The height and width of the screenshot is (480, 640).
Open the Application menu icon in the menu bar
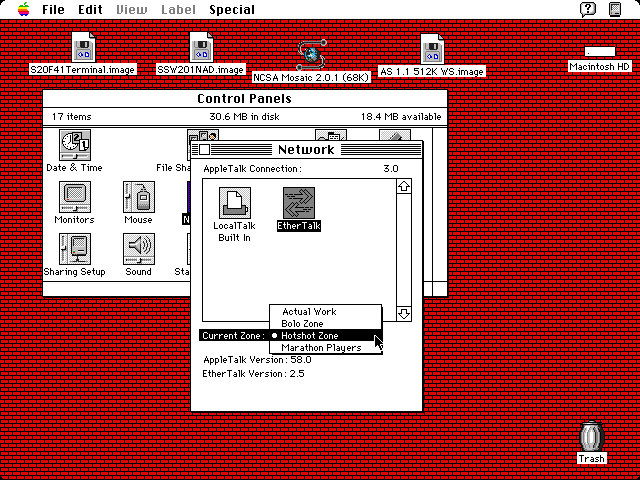tap(615, 9)
